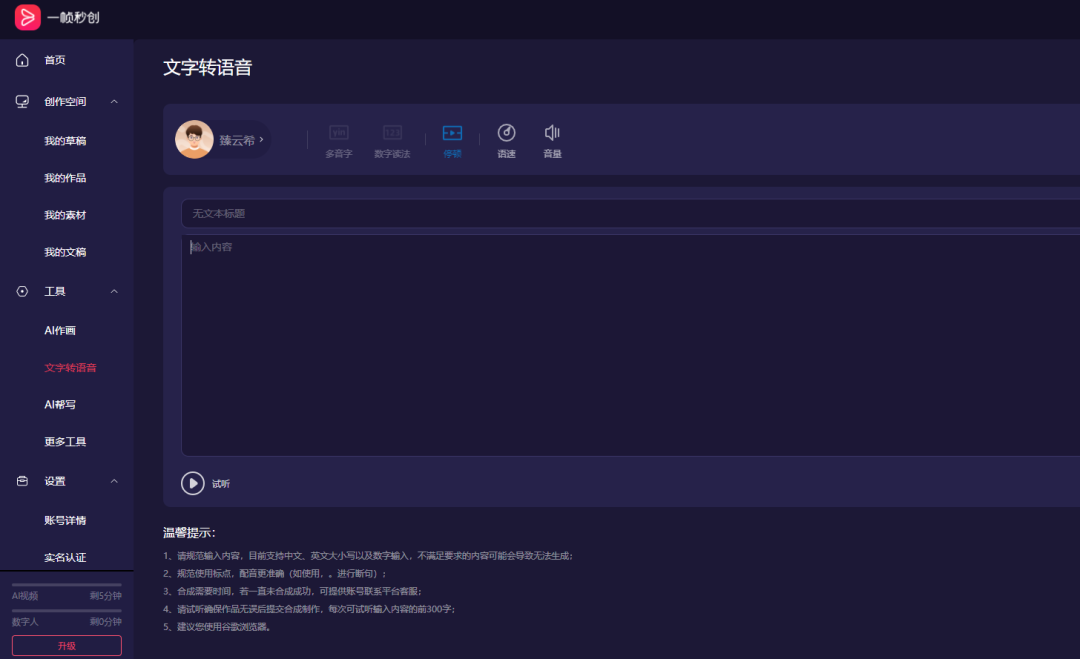Collapse the 创作空间 section
This screenshot has width=1080, height=659.
115,101
